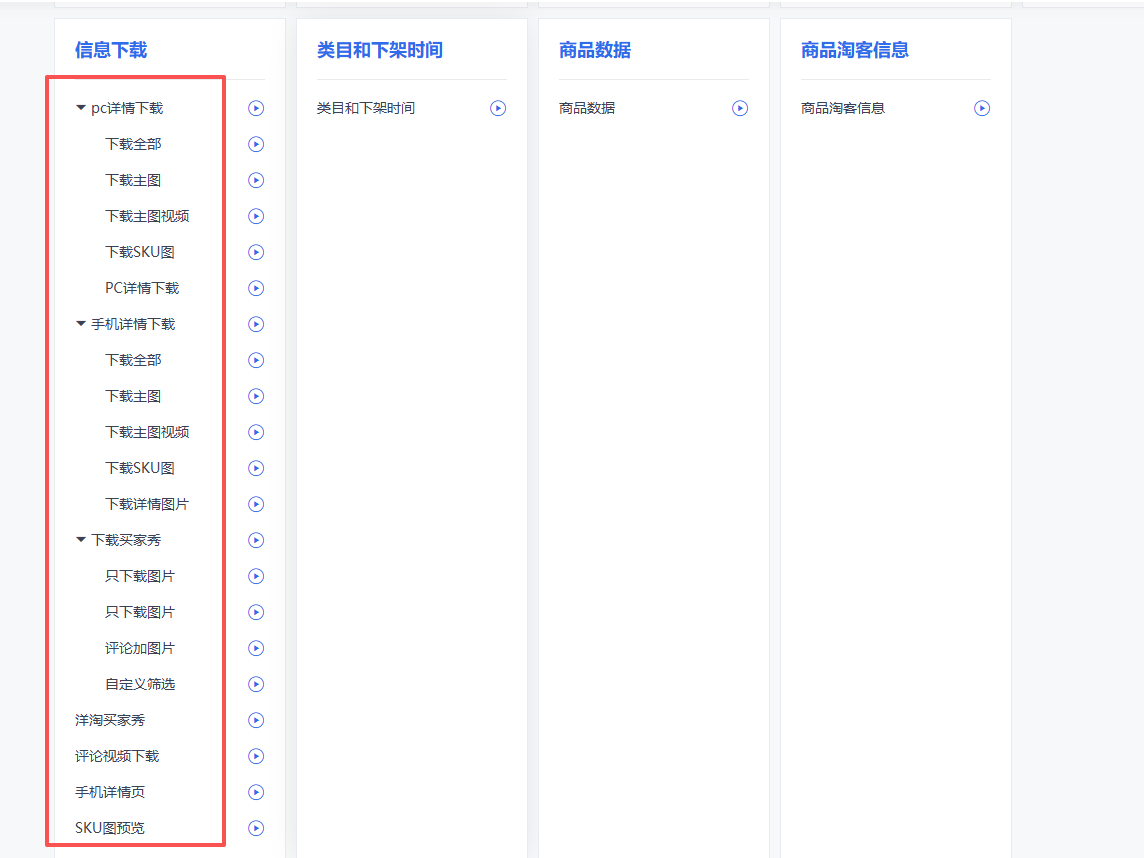Run 下载SKU图 via its play icon
The image size is (1144, 858).
255,252
